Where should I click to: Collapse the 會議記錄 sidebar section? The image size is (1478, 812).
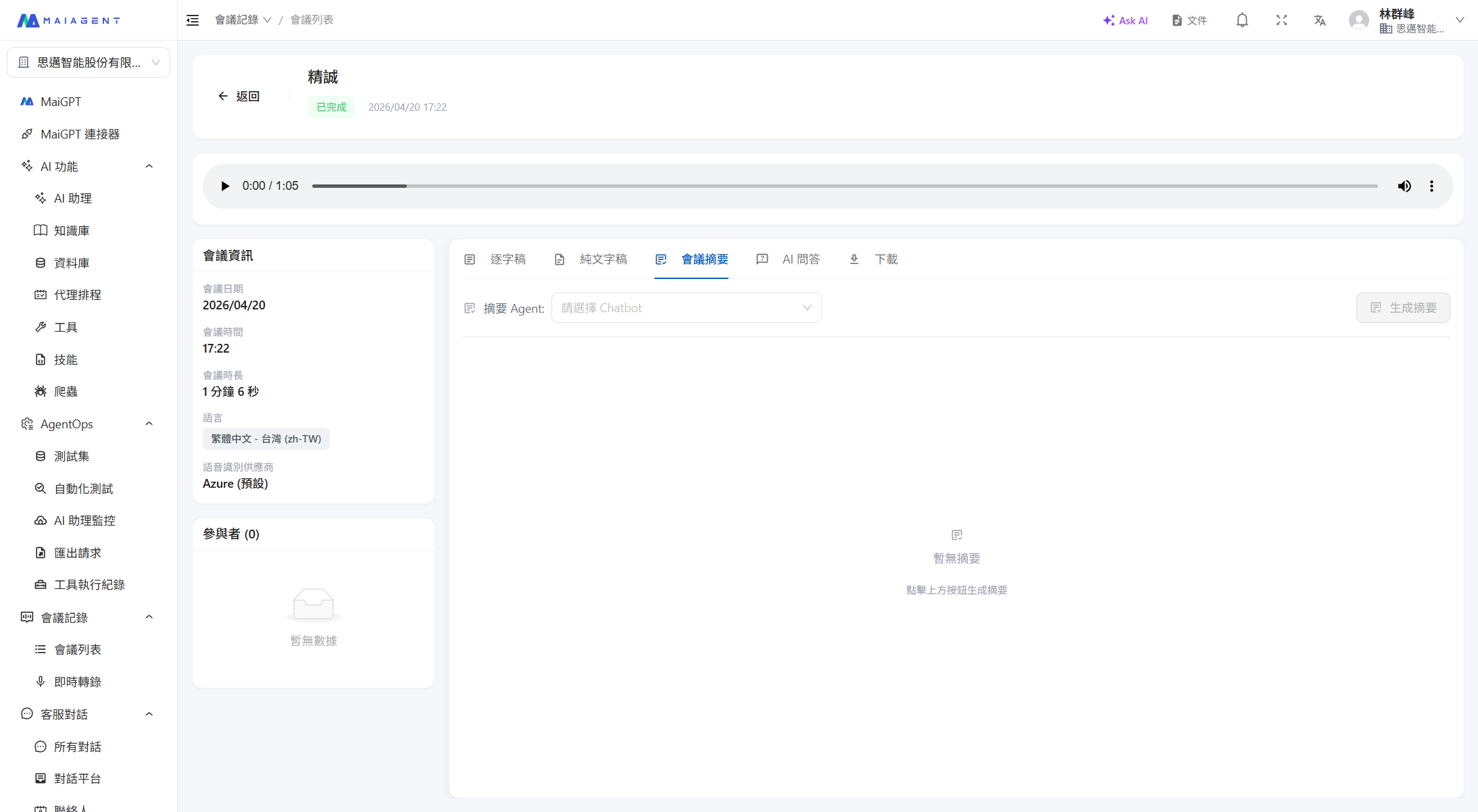tap(149, 617)
